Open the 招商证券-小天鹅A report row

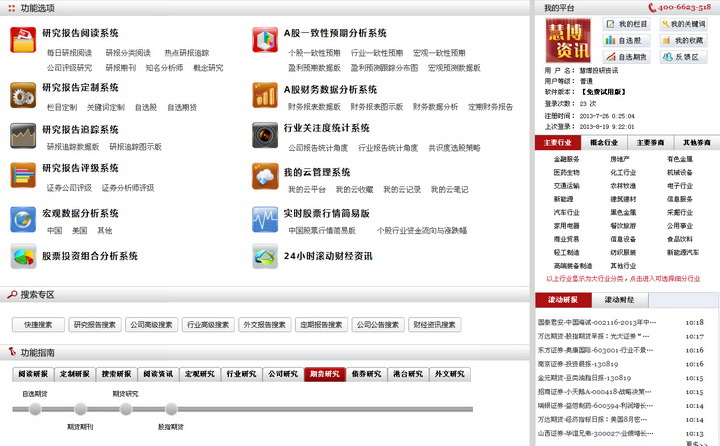595,392
